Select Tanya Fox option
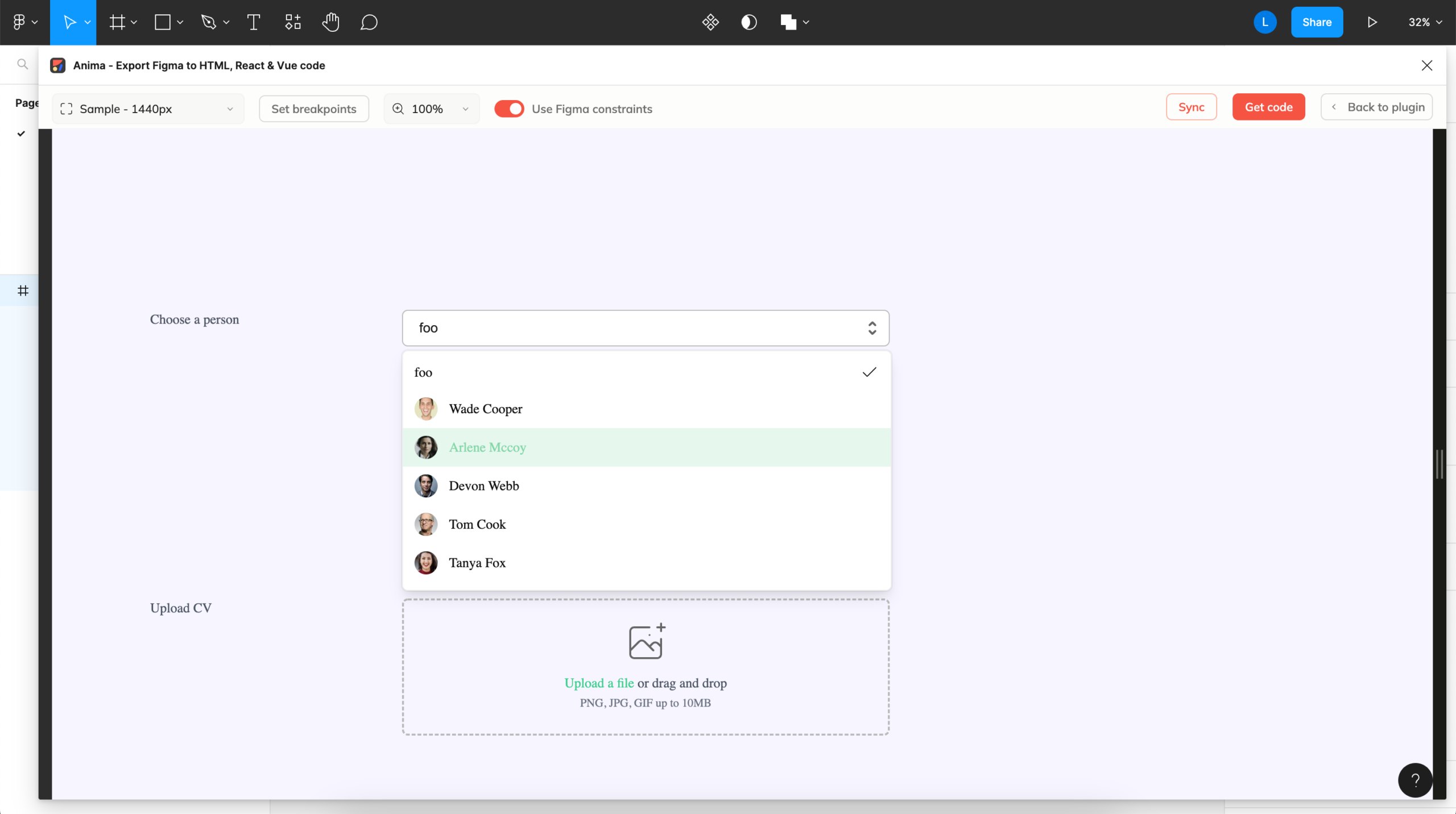The height and width of the screenshot is (814, 1456). pos(477,563)
